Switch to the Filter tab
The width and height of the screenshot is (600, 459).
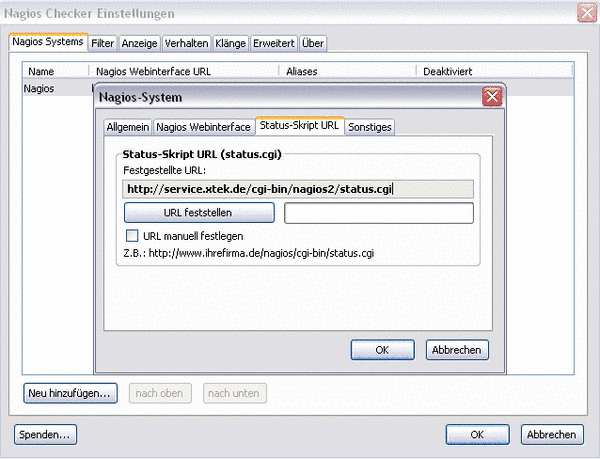(102, 44)
